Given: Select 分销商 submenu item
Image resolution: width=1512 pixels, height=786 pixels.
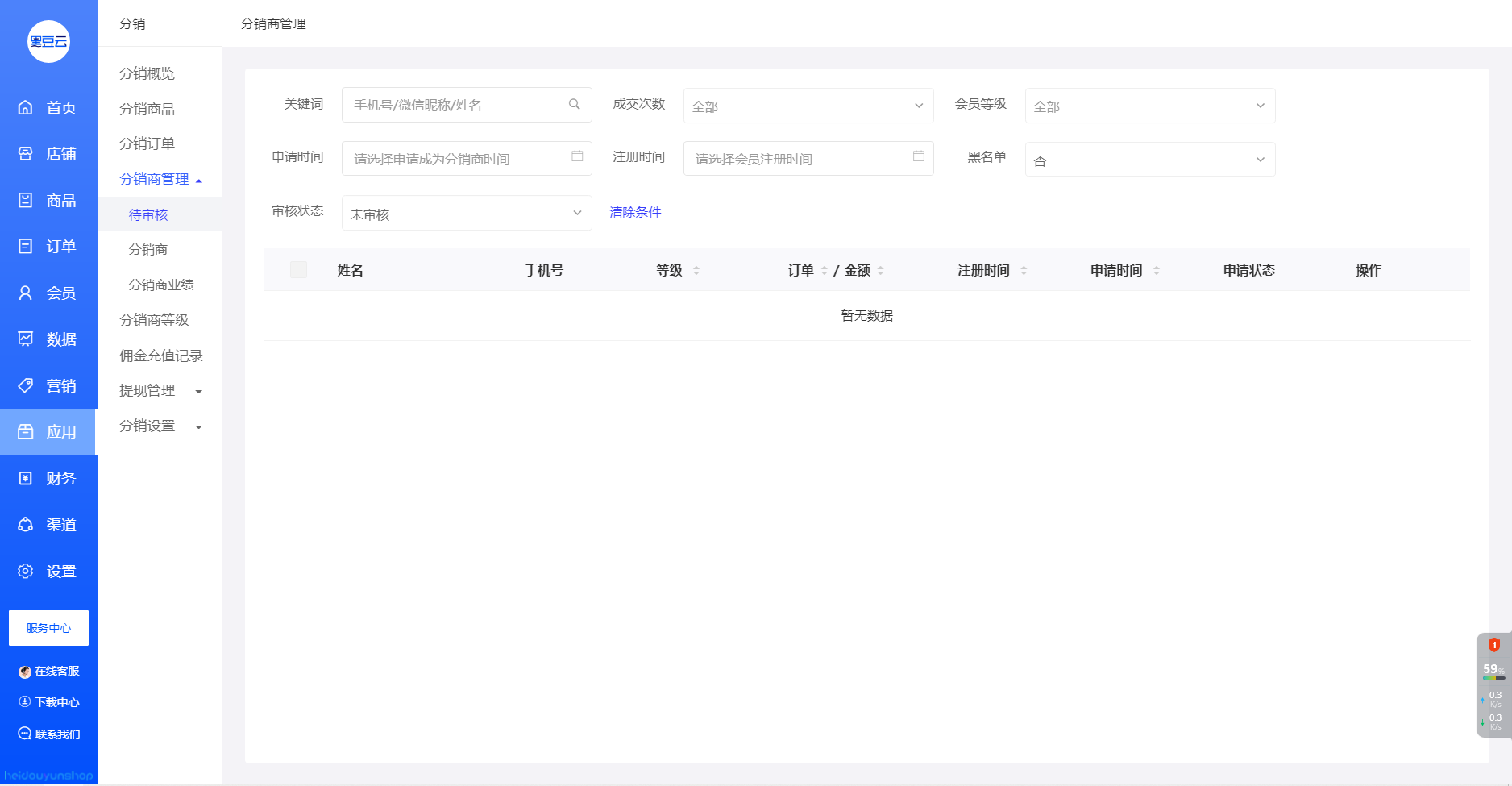Looking at the screenshot, I should [x=148, y=249].
